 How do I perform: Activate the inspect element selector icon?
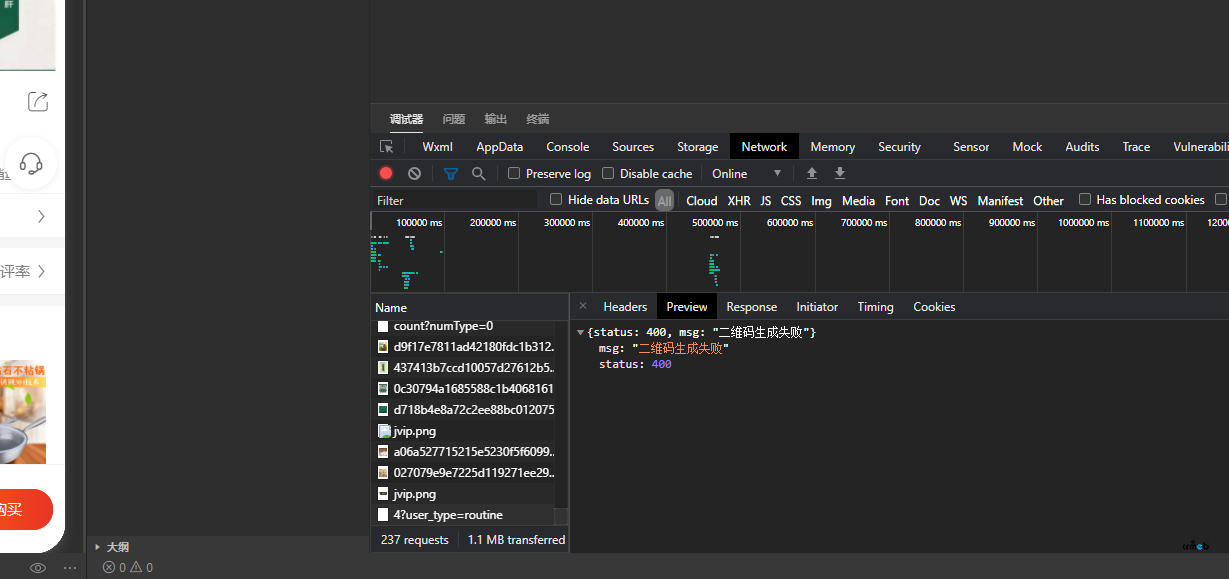(x=386, y=147)
